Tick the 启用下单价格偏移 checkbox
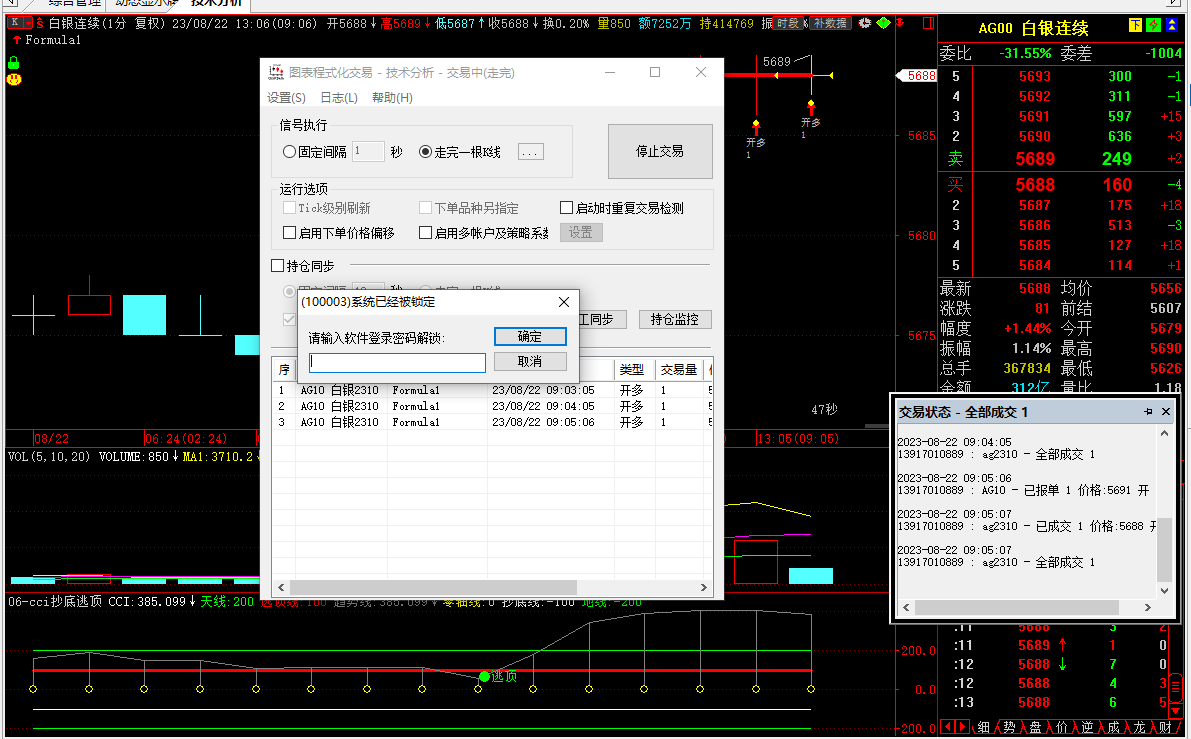 click(290, 233)
